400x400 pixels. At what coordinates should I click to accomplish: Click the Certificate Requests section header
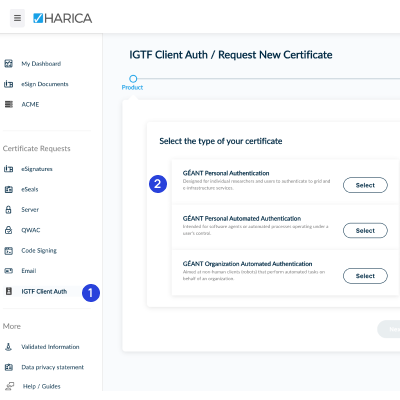37,148
